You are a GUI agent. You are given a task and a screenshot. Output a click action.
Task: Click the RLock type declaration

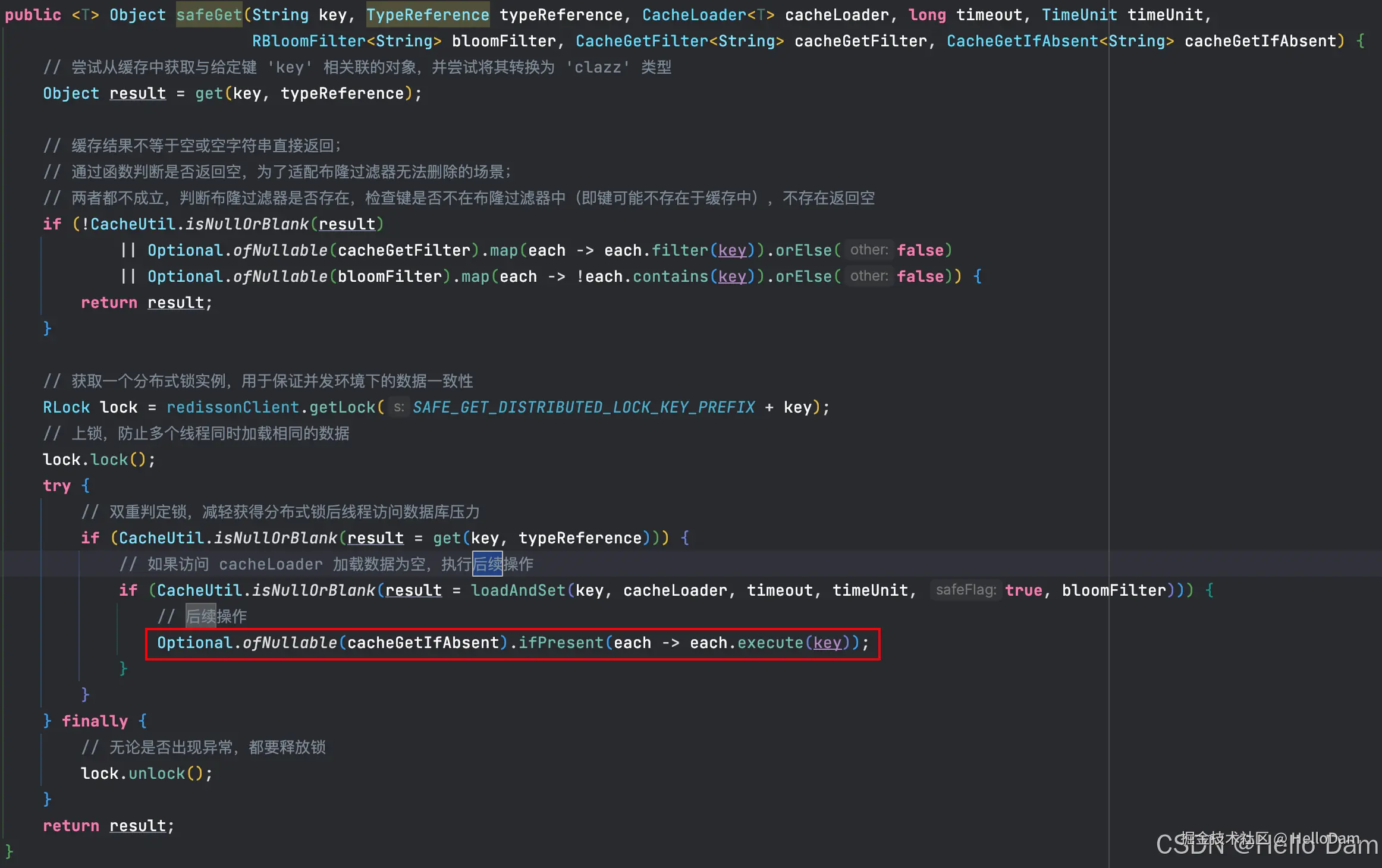(66, 407)
